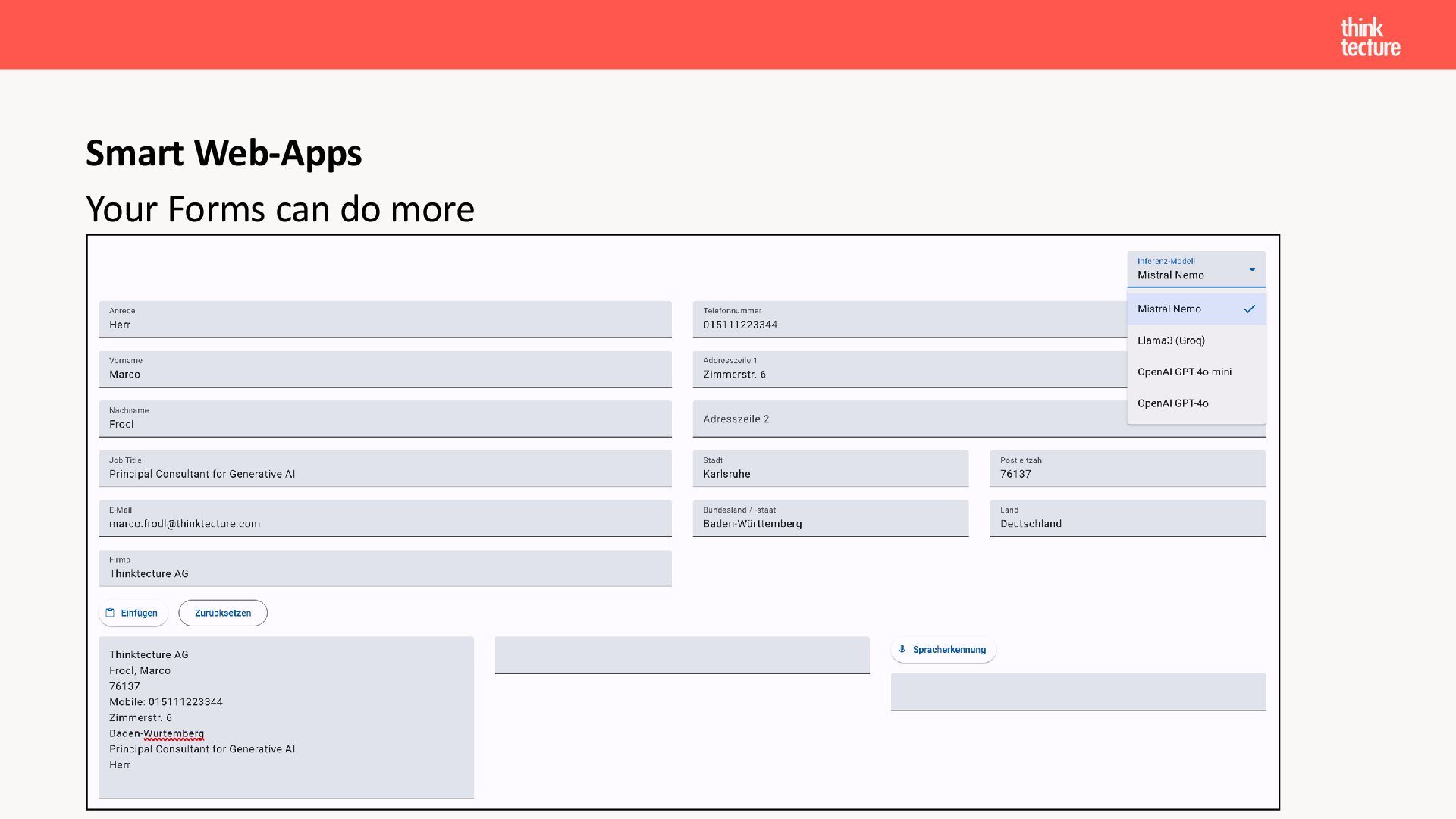Click the checkmark beside Mistral Nemo

point(1249,309)
